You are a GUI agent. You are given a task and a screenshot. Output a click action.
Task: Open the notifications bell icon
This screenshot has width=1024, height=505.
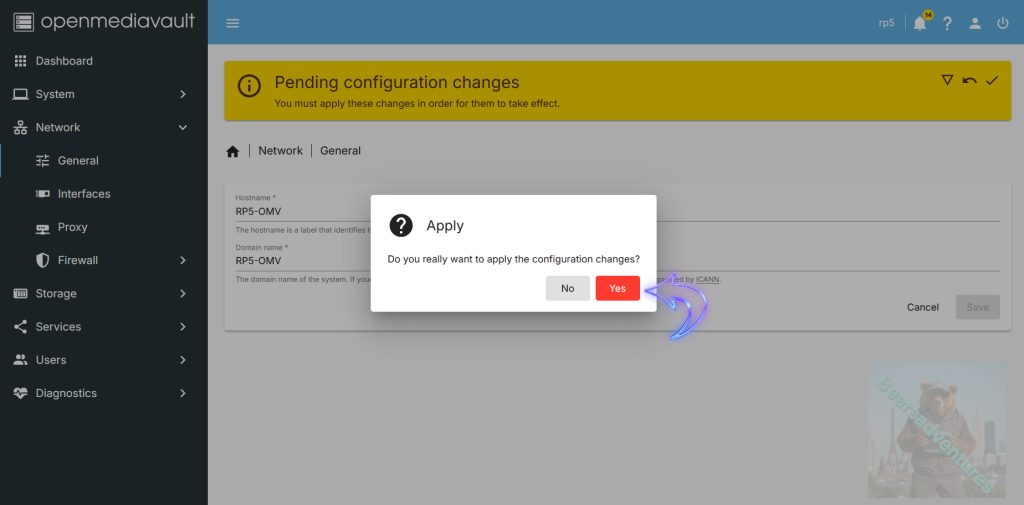click(x=919, y=23)
